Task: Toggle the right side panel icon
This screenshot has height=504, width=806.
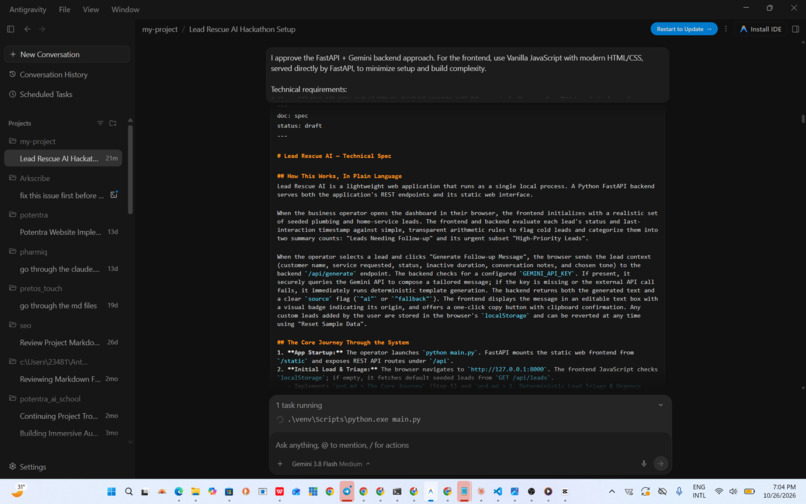Action: click(795, 29)
